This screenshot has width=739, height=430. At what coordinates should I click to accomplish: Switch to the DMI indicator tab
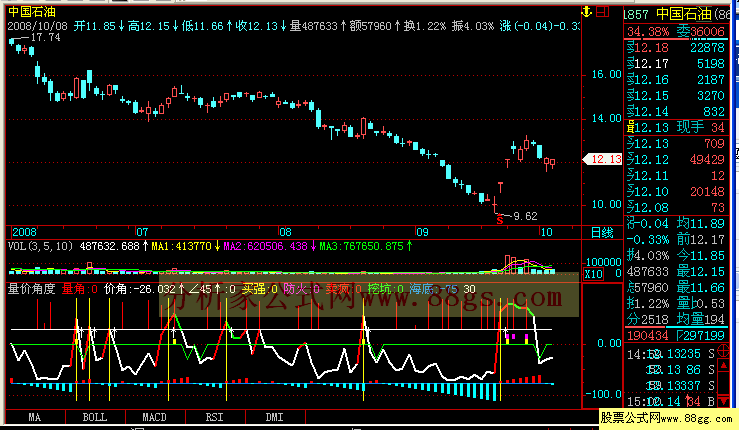click(275, 417)
